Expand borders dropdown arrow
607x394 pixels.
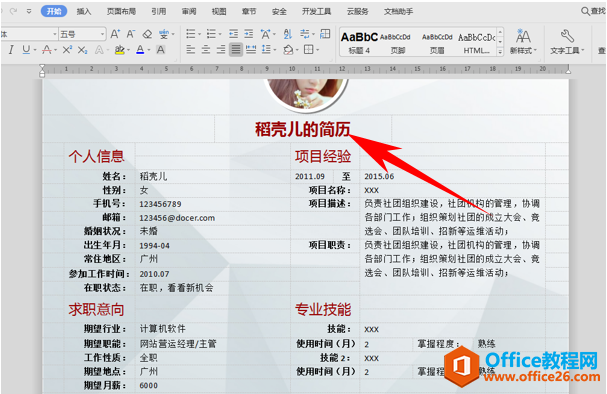(x=317, y=50)
